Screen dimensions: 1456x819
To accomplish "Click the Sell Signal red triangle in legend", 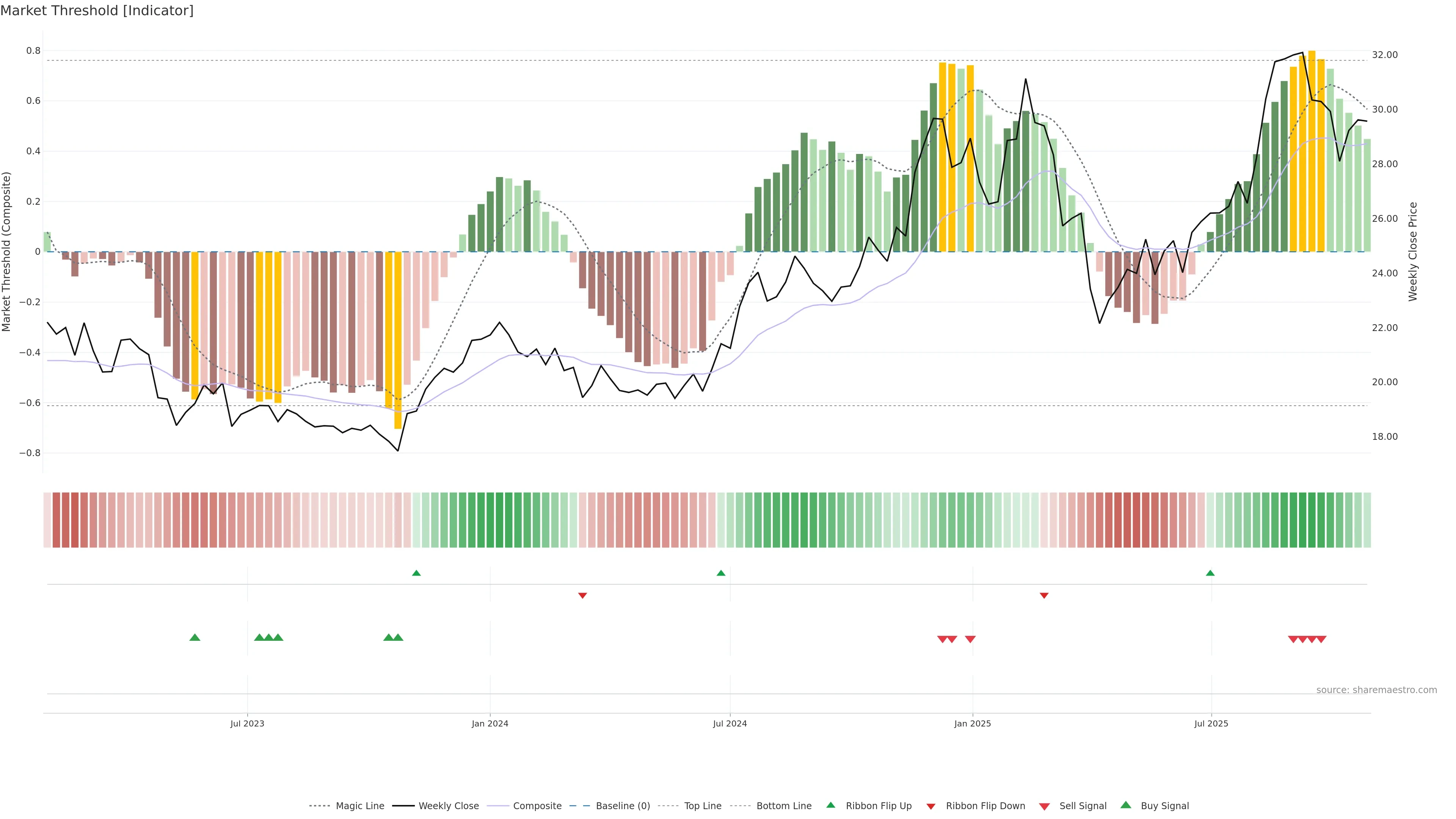I will pos(1044,806).
